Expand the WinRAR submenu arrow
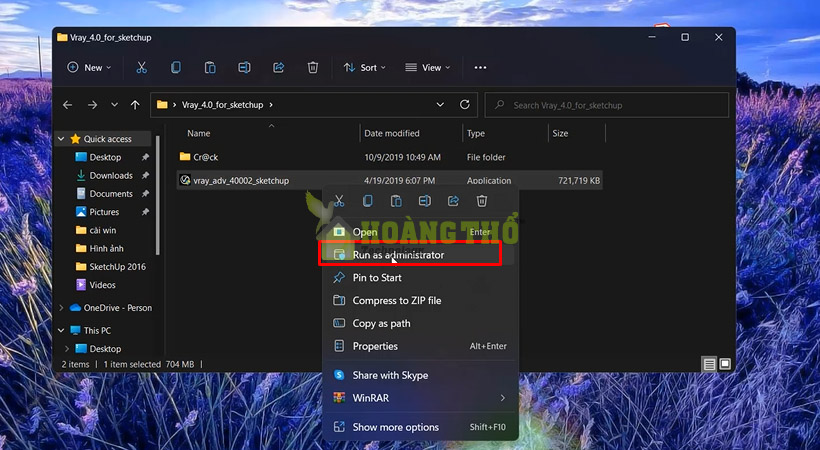 click(503, 398)
